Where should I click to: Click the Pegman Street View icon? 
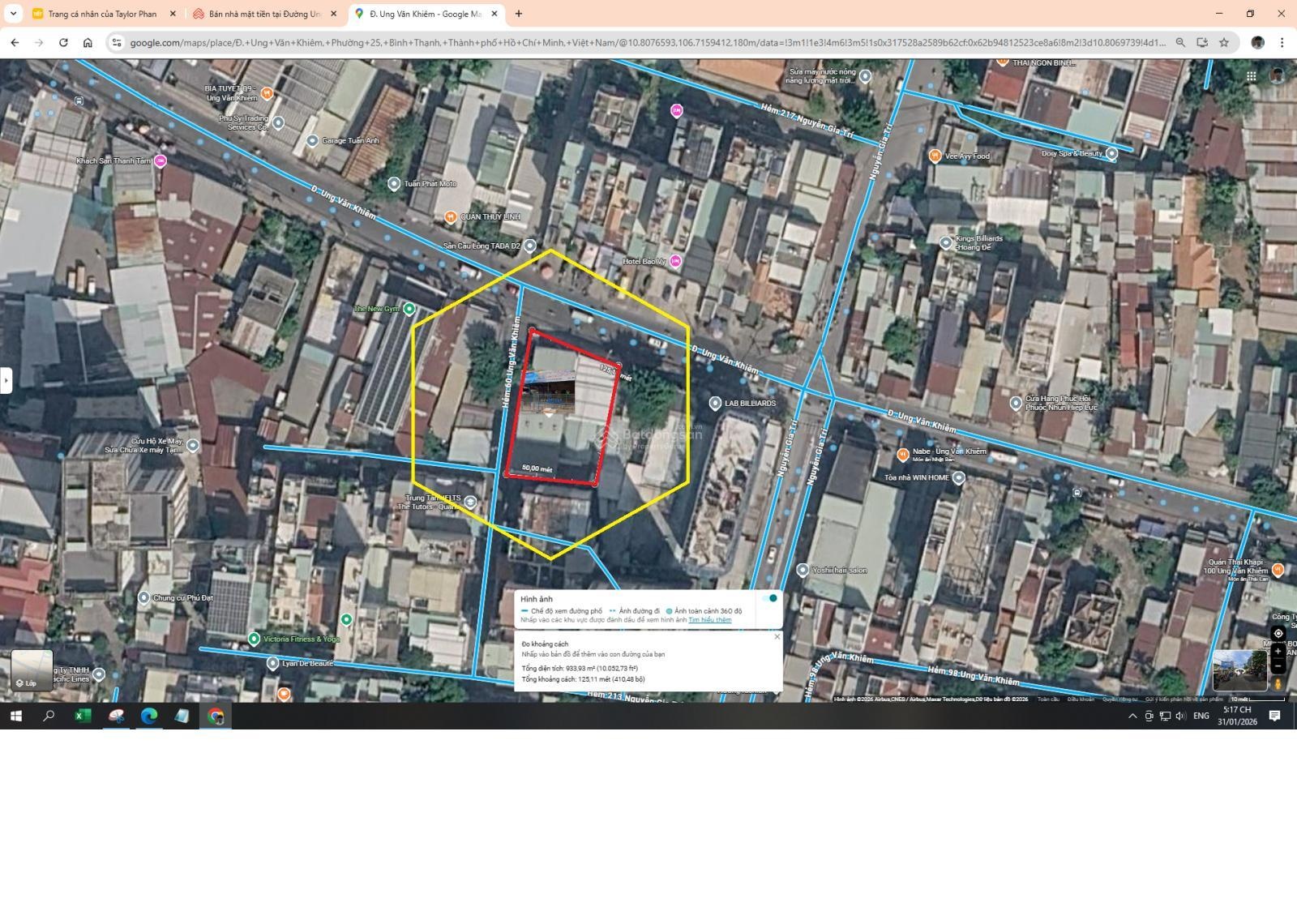tap(1278, 684)
